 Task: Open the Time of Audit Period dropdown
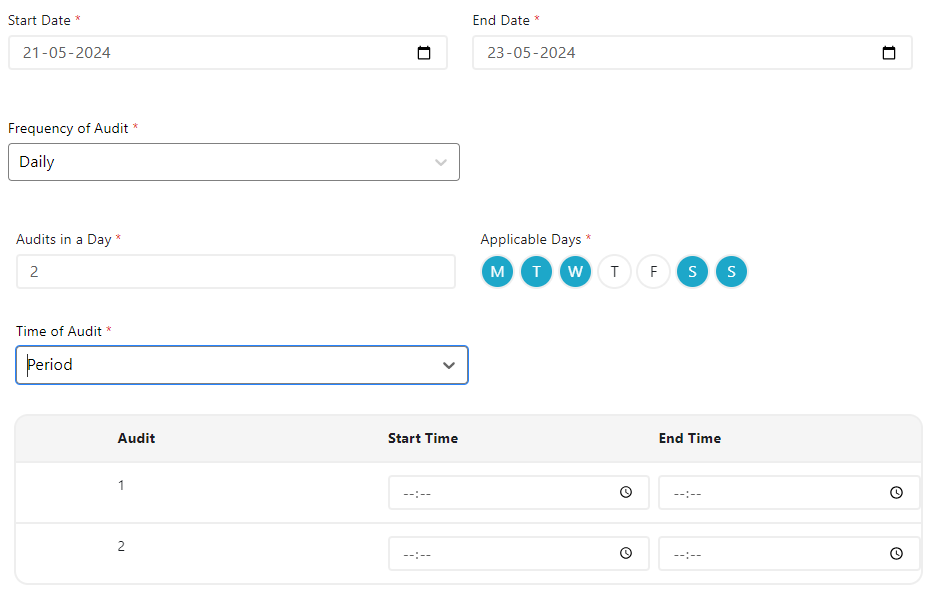click(x=242, y=365)
